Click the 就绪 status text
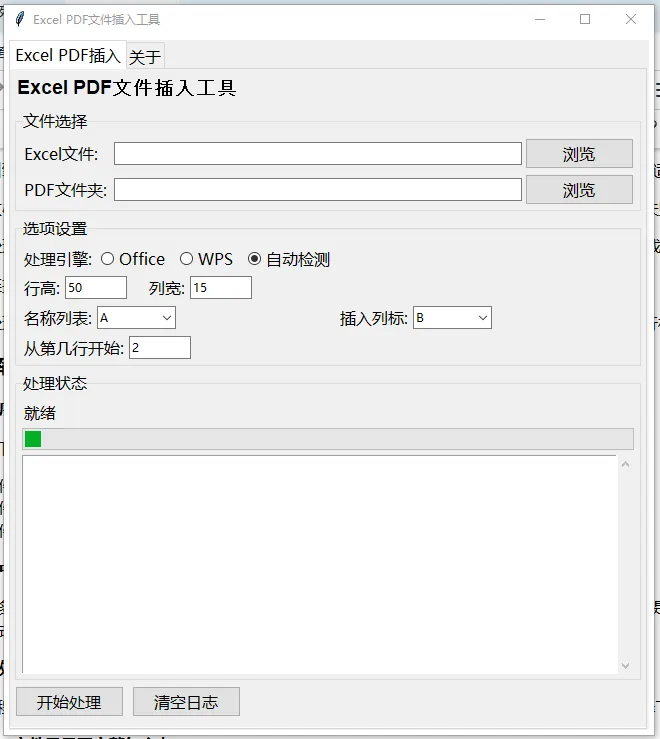The image size is (660, 739). pos(40,413)
